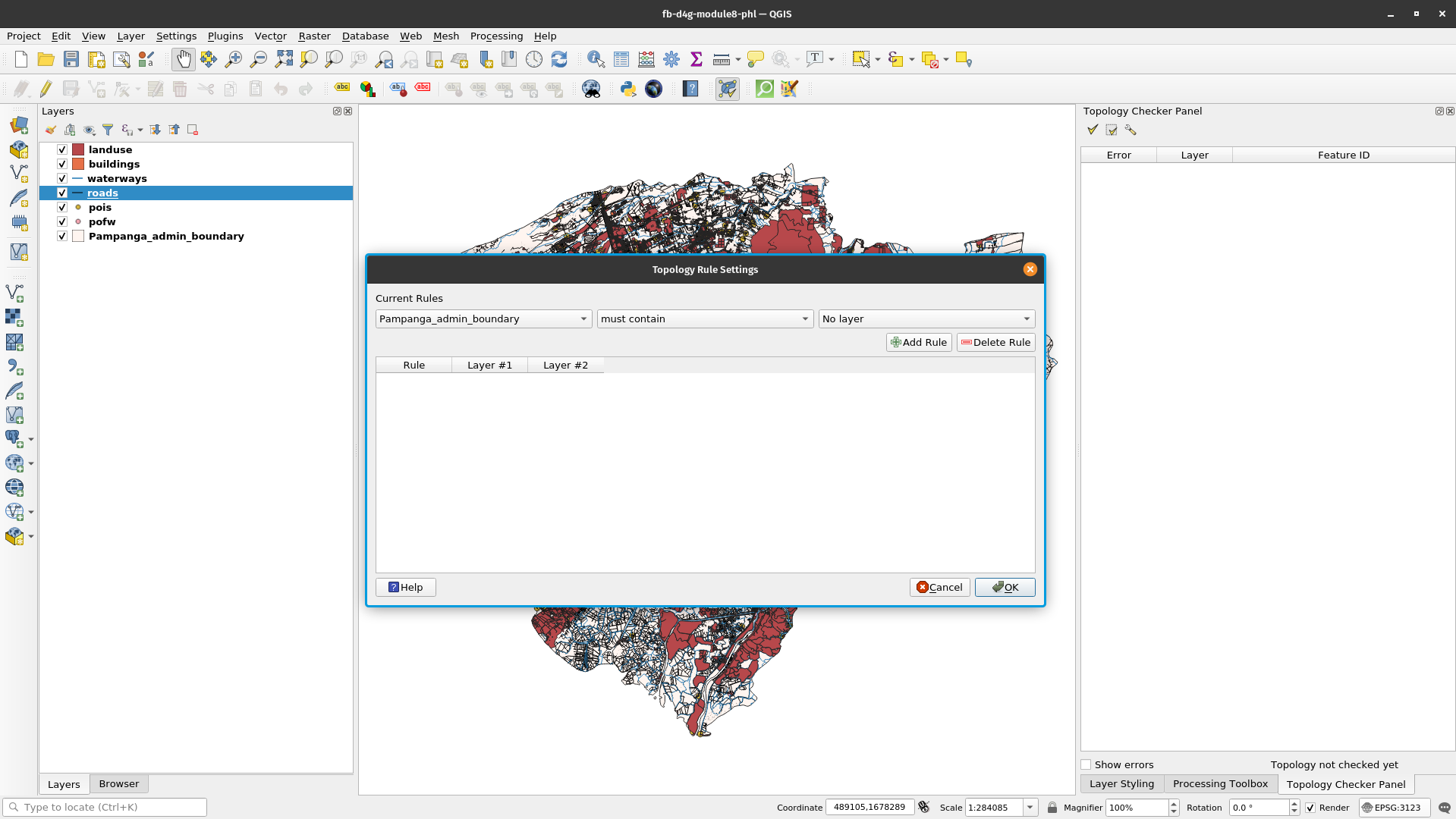Click the Add Rule button
The image size is (1456, 819).
918,342
